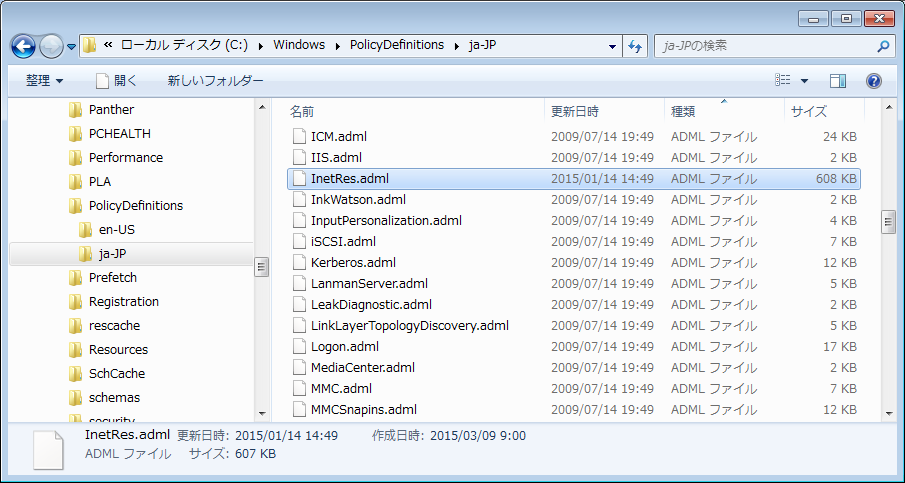Click the change view icon

[783, 80]
